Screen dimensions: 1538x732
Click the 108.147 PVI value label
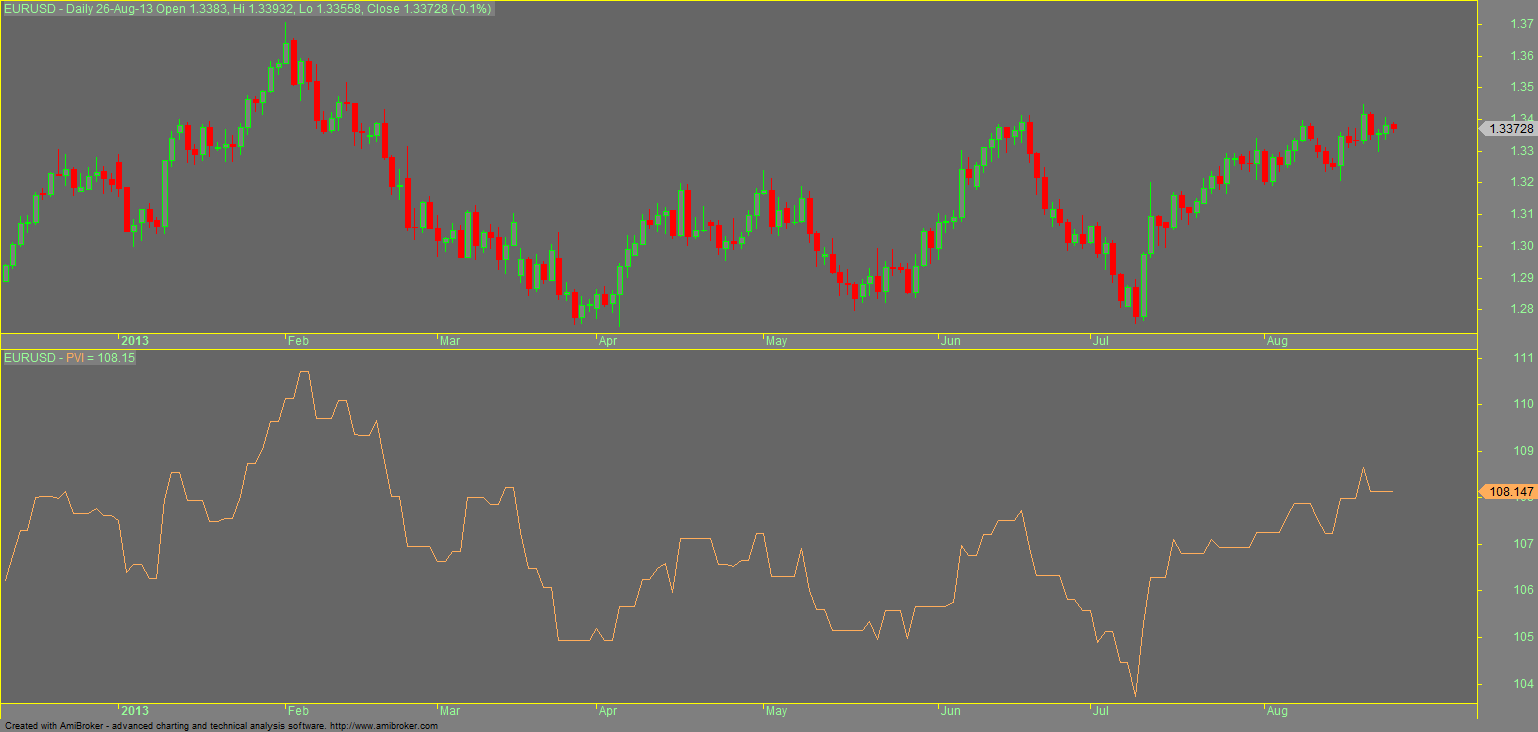pyautogui.click(x=1511, y=491)
